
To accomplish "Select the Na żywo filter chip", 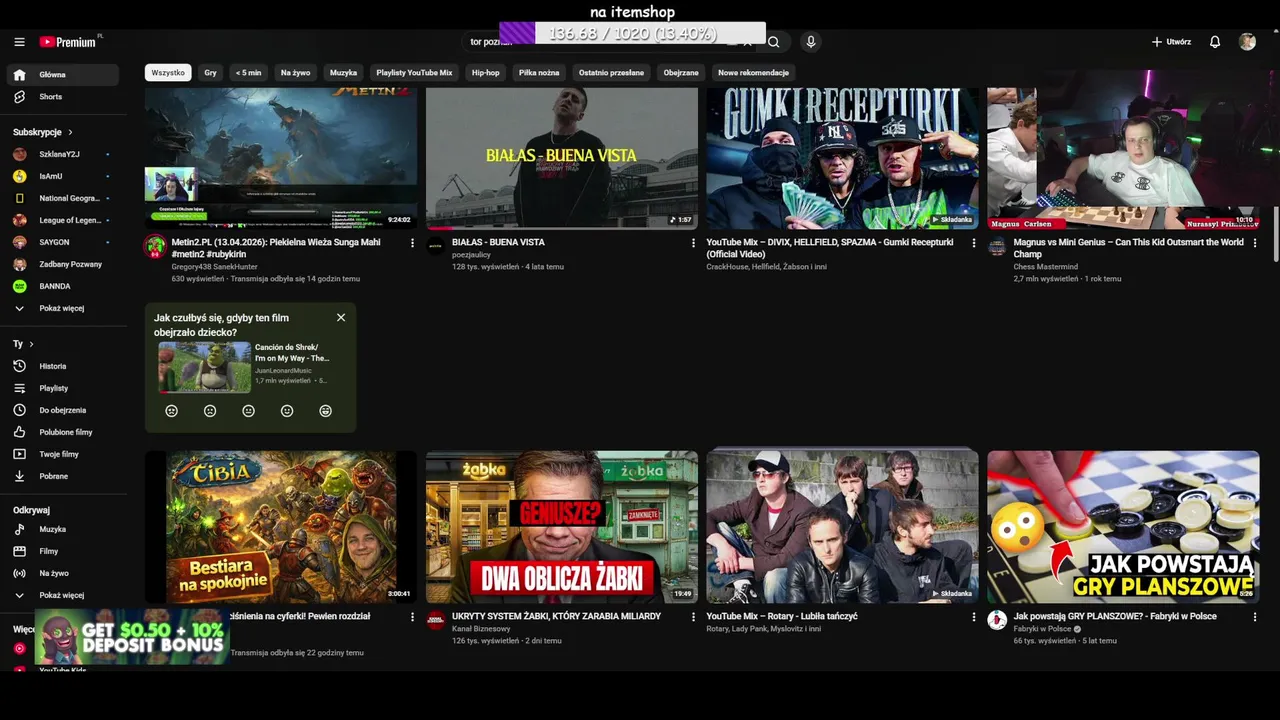I will pyautogui.click(x=295, y=72).
